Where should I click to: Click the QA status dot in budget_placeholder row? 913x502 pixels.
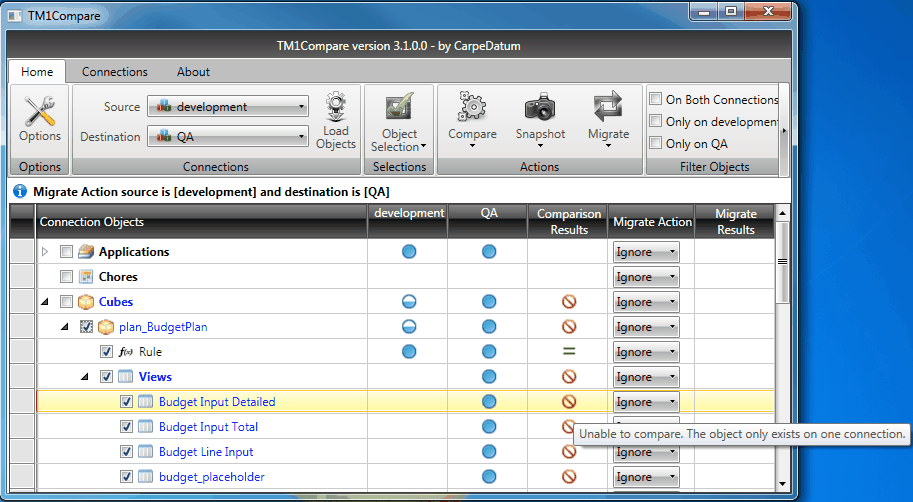coord(489,477)
